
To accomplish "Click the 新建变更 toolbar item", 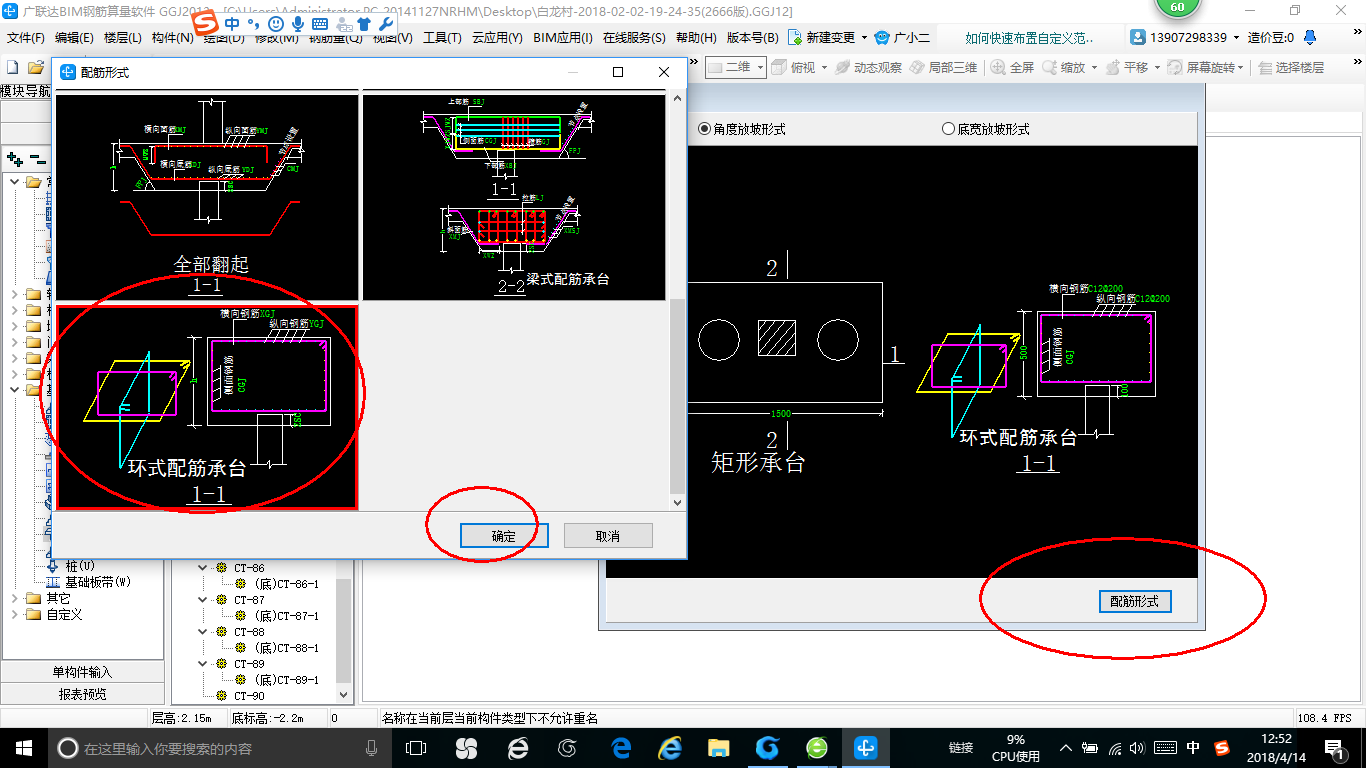I will coord(822,37).
